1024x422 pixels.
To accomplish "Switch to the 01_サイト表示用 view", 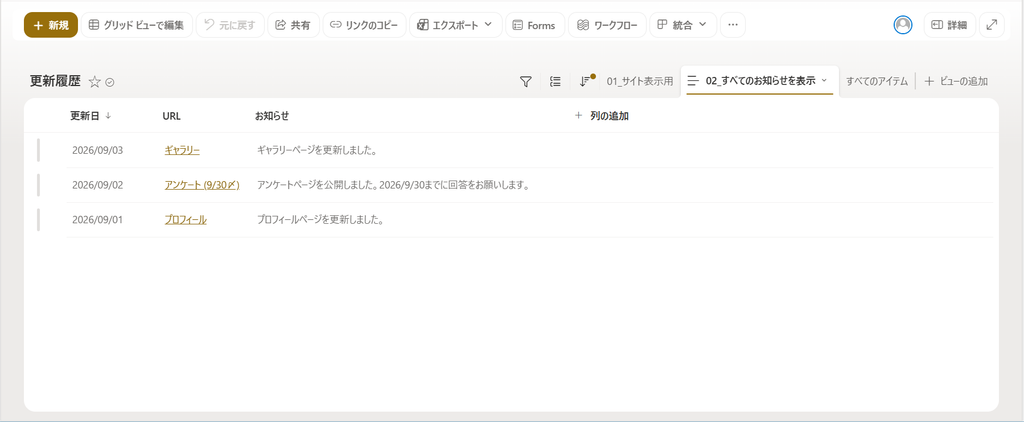I will [640, 82].
